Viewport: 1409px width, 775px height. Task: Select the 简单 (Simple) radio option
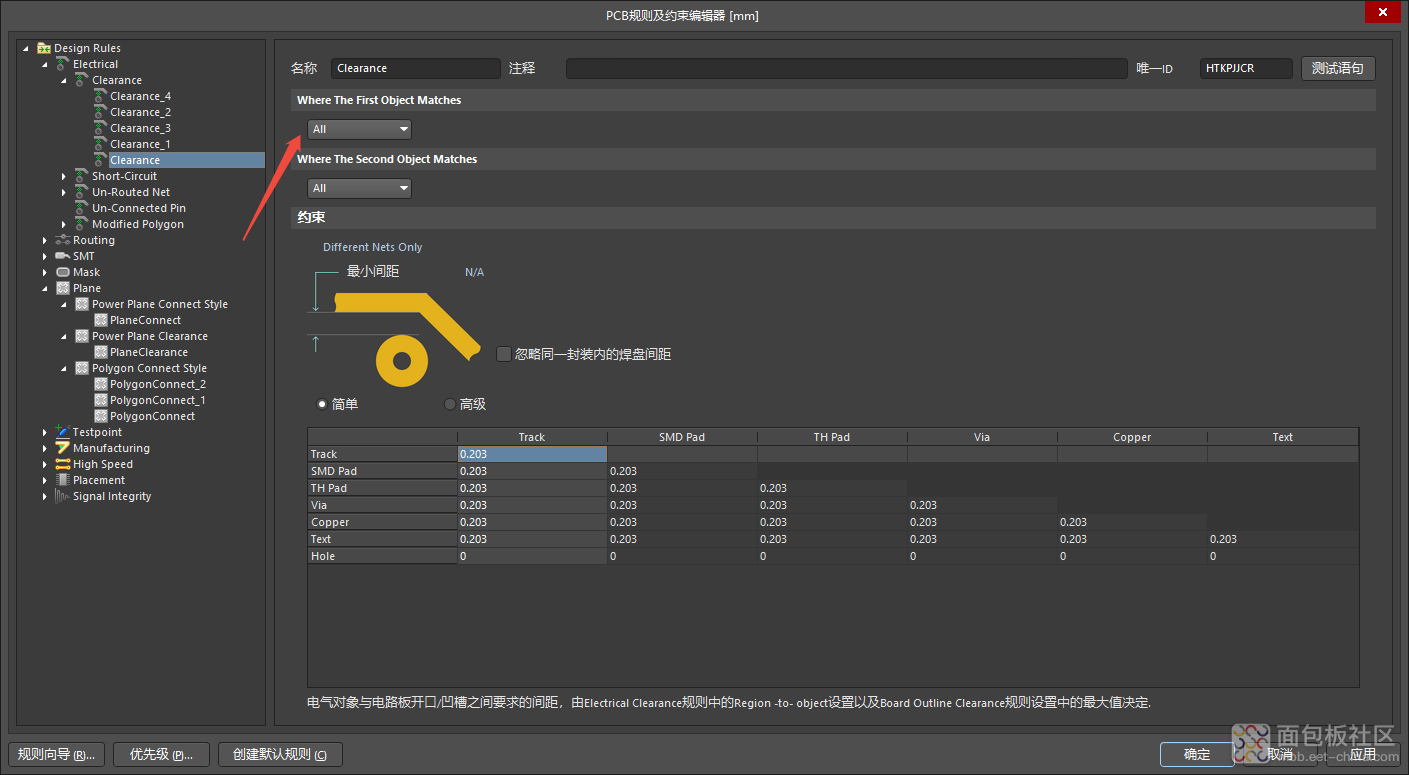321,404
